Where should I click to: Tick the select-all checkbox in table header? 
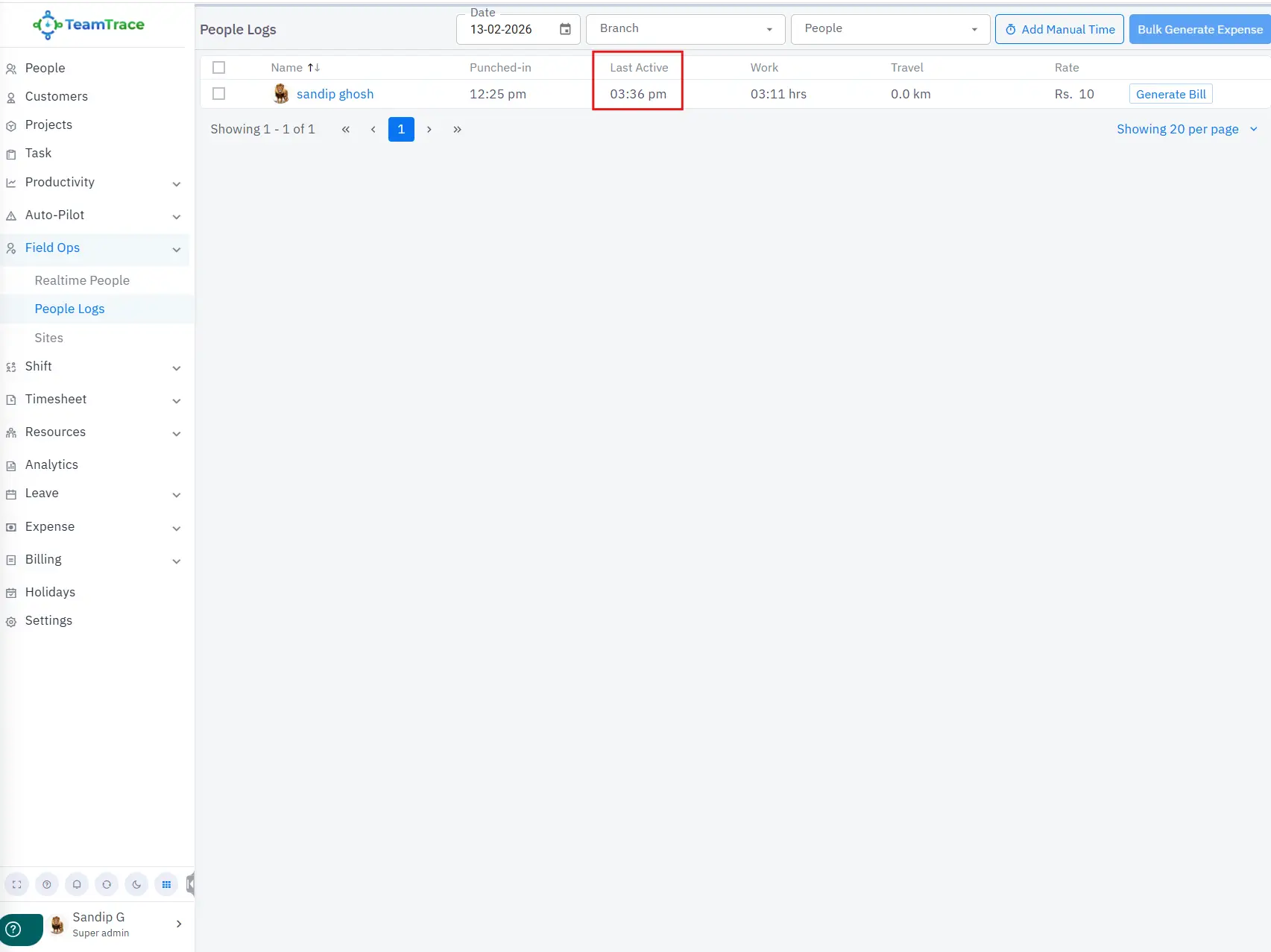pos(218,68)
